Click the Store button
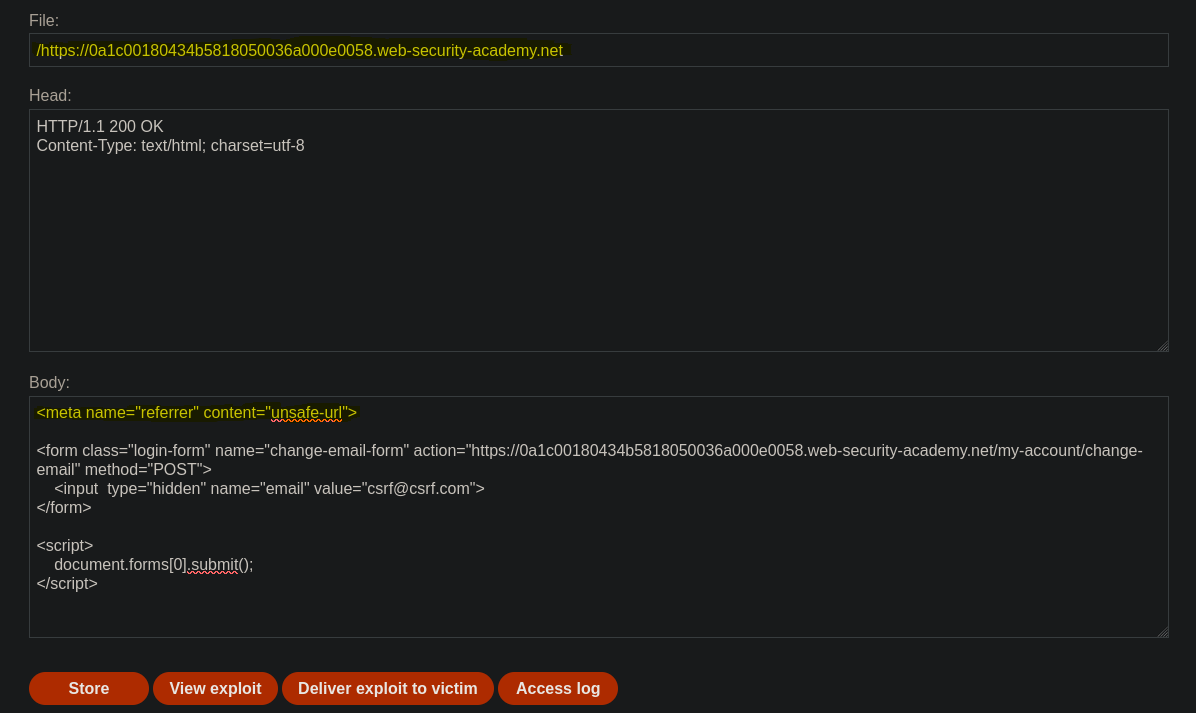1196x713 pixels. point(88,688)
